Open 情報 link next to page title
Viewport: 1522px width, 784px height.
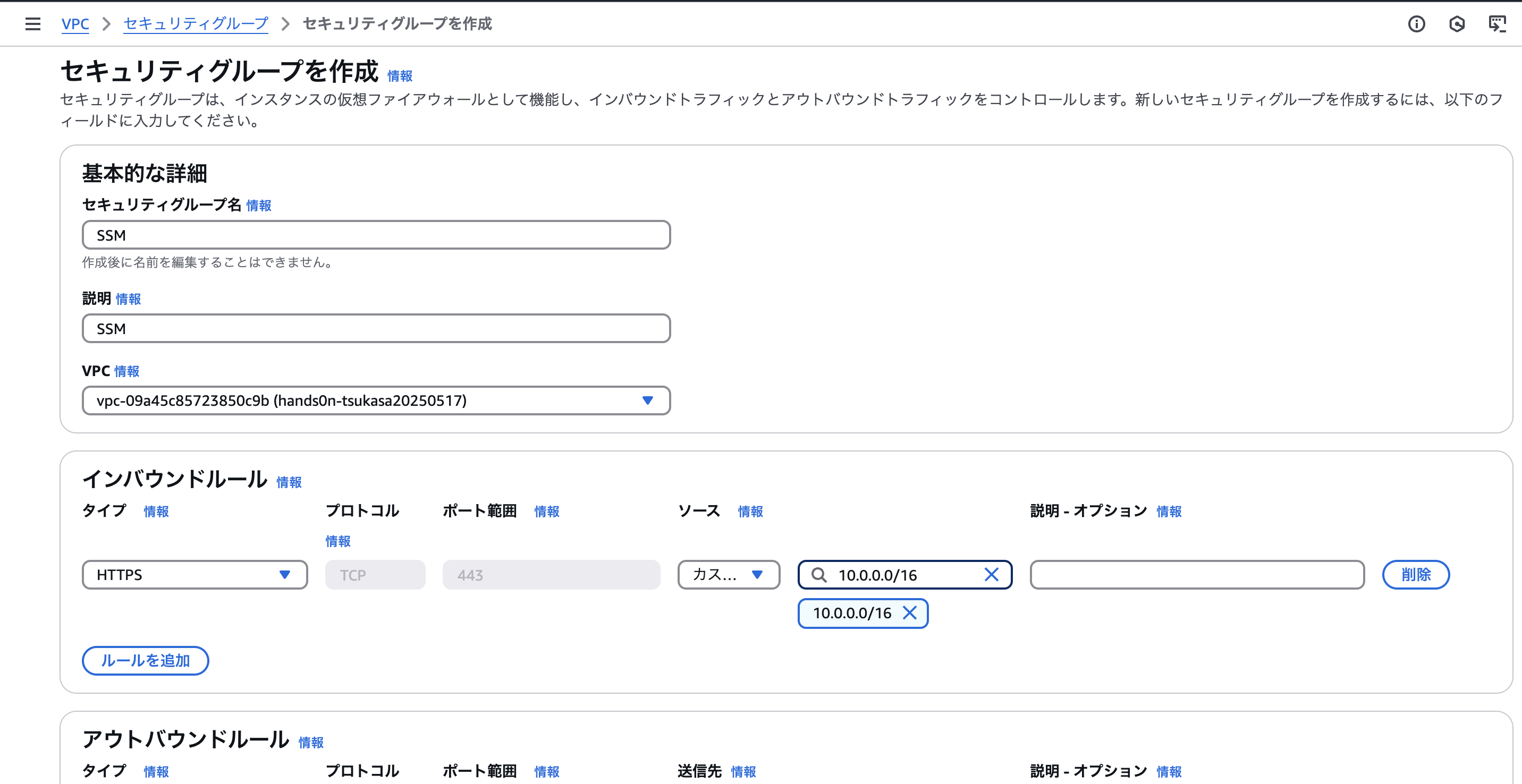click(x=400, y=76)
